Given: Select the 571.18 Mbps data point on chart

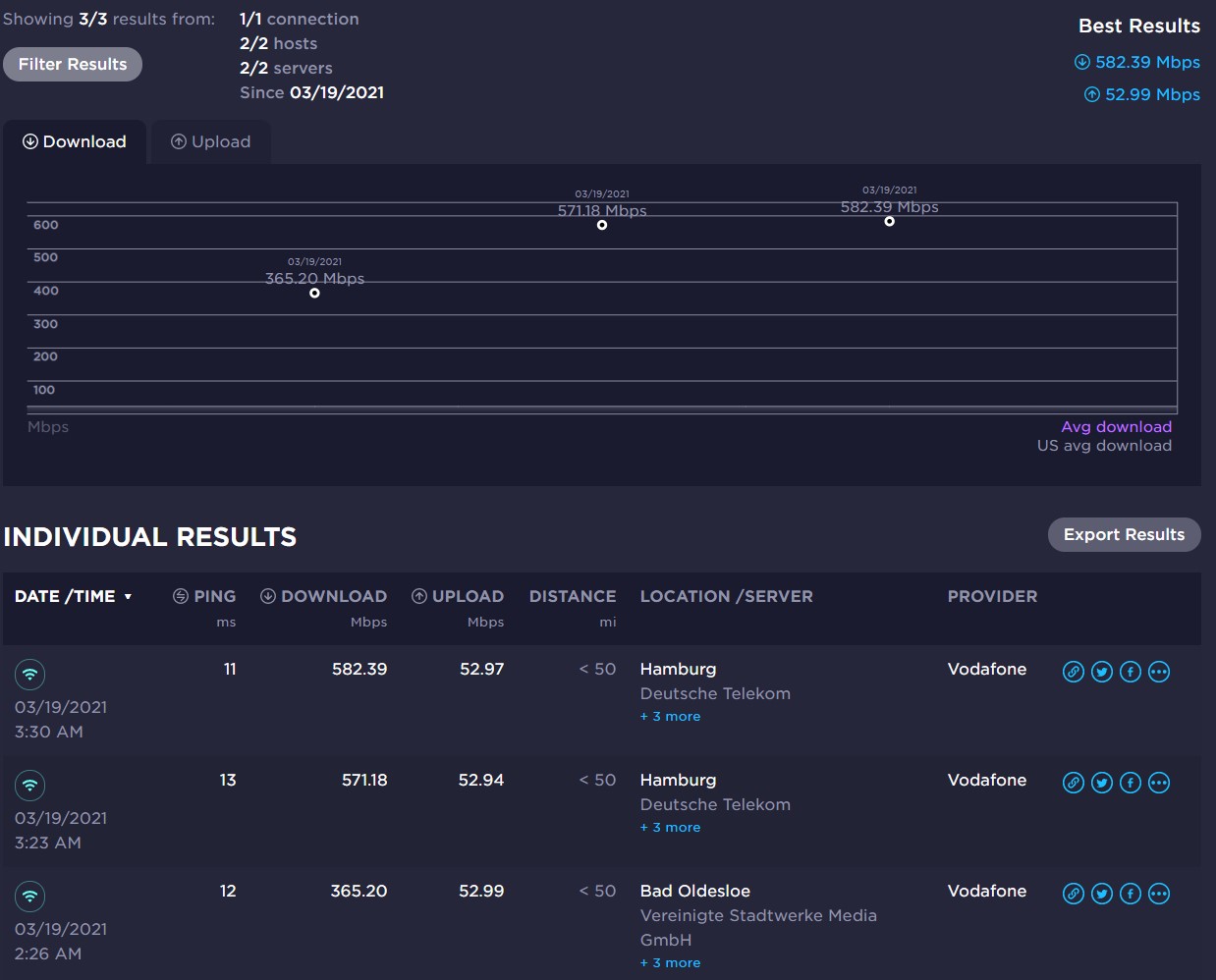Looking at the screenshot, I should [602, 225].
